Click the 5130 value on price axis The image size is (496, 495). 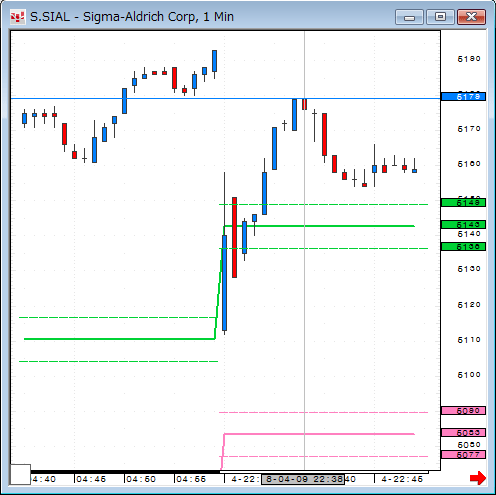[469, 269]
